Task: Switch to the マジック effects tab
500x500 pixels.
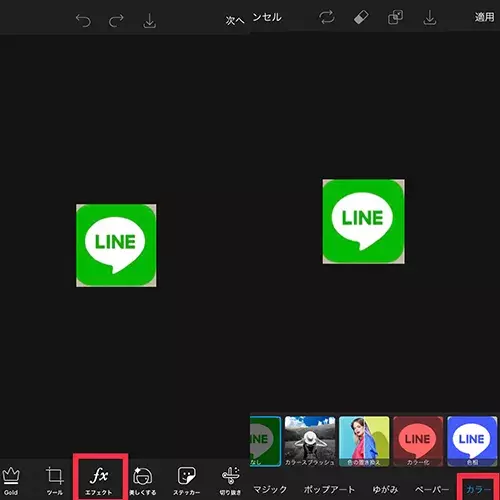Action: pos(270,489)
